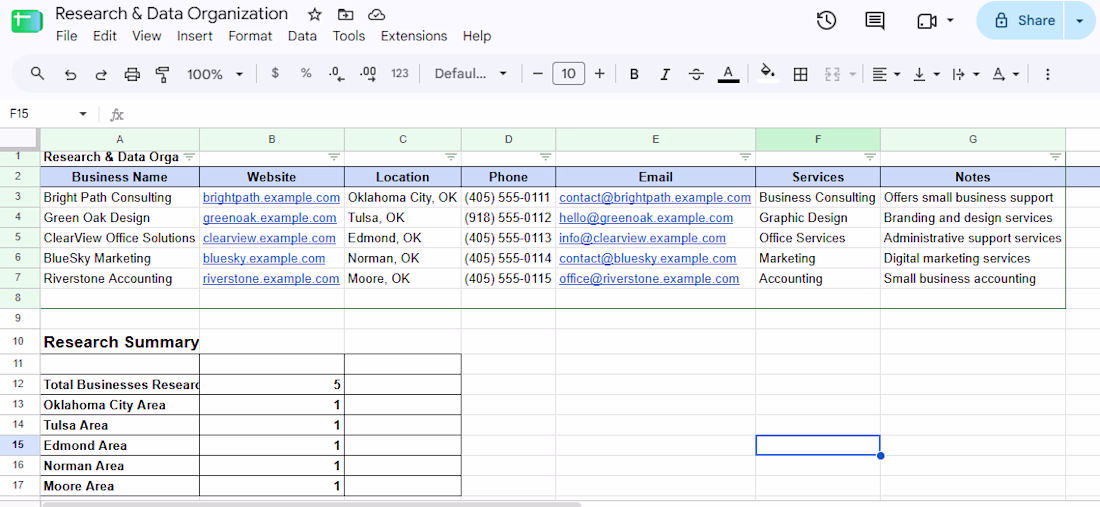The height and width of the screenshot is (507, 1100).
Task: Click the merge cells icon
Action: click(x=833, y=74)
